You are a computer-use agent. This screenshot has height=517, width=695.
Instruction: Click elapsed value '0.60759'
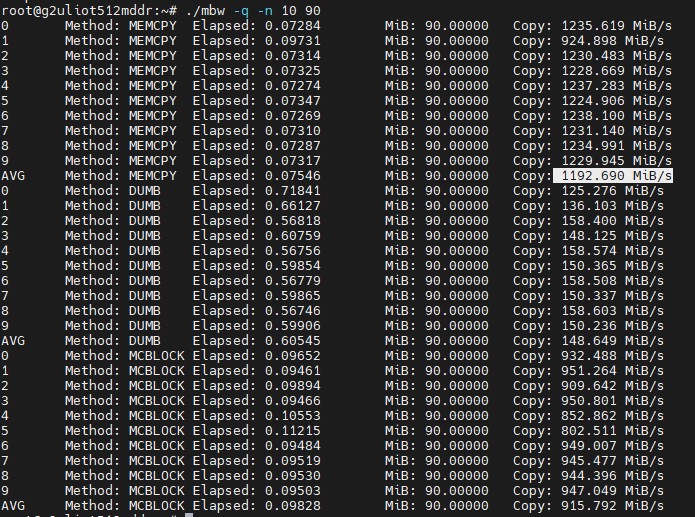tap(293, 235)
